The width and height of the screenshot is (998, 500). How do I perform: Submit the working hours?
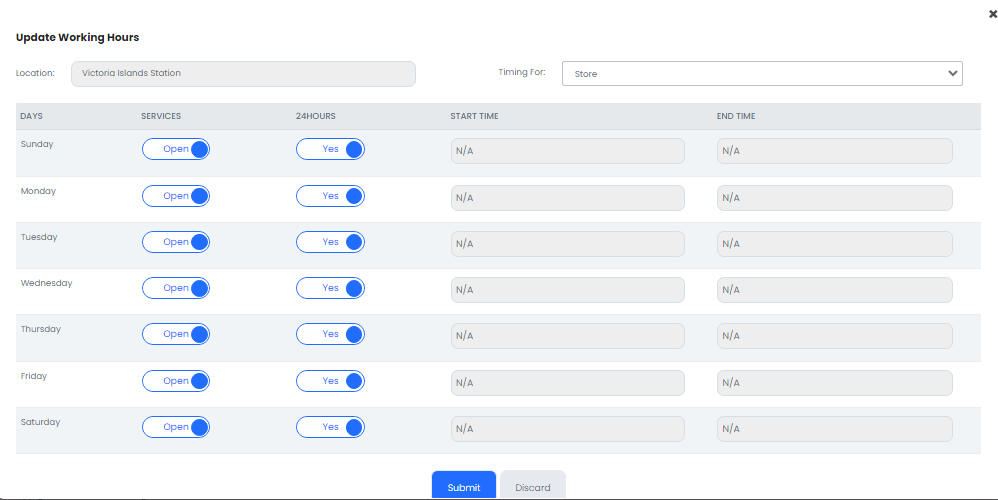(x=463, y=485)
